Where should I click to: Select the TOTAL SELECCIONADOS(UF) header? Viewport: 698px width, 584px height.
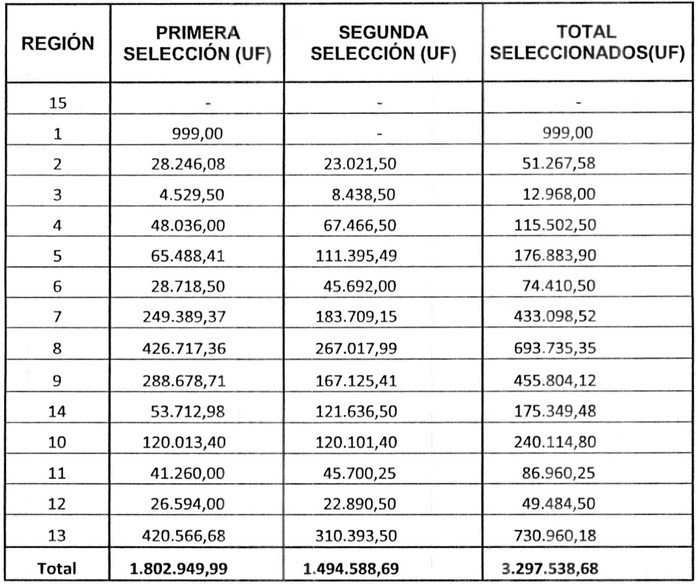tap(585, 43)
